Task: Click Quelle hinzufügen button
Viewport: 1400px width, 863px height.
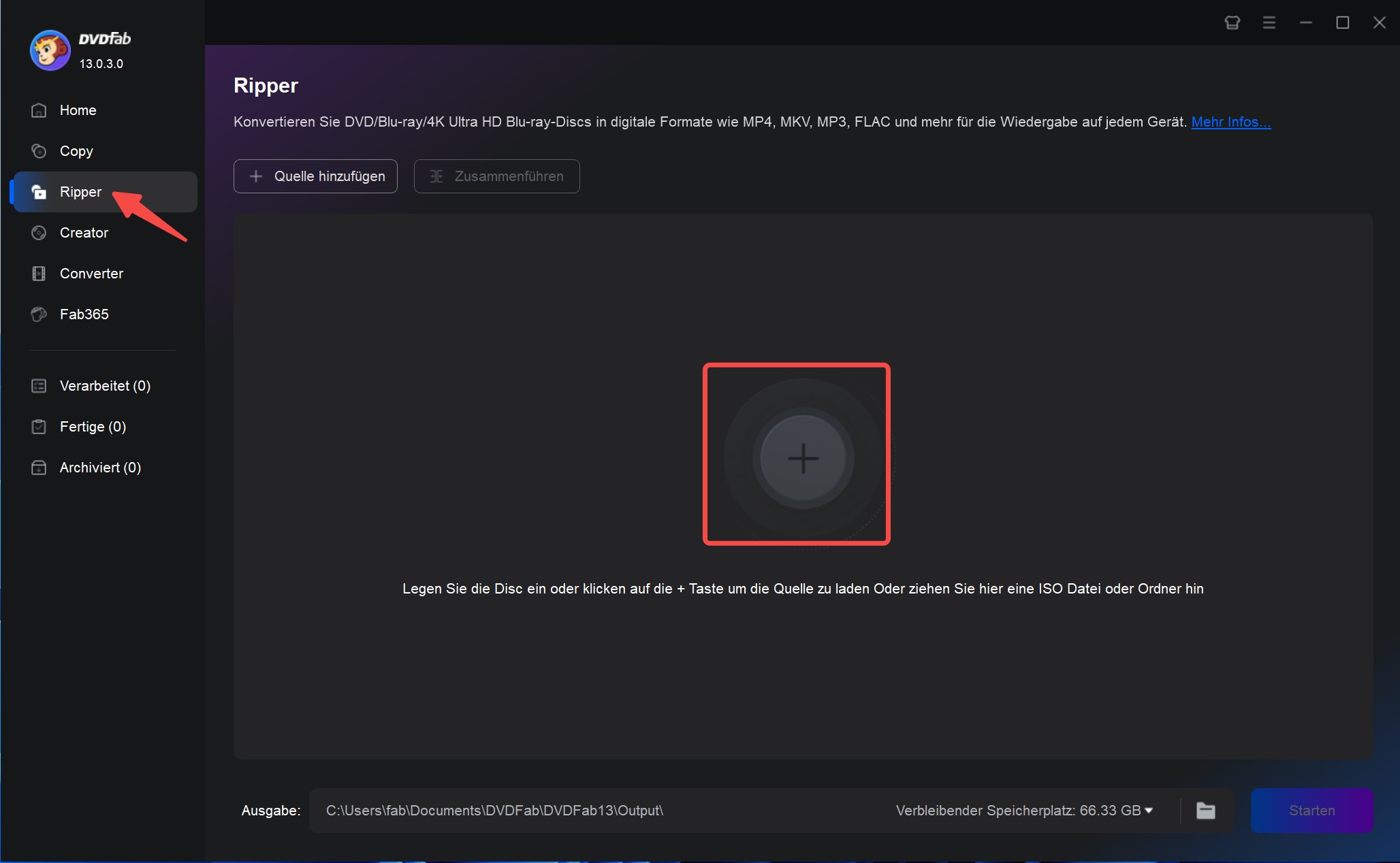Action: click(315, 176)
